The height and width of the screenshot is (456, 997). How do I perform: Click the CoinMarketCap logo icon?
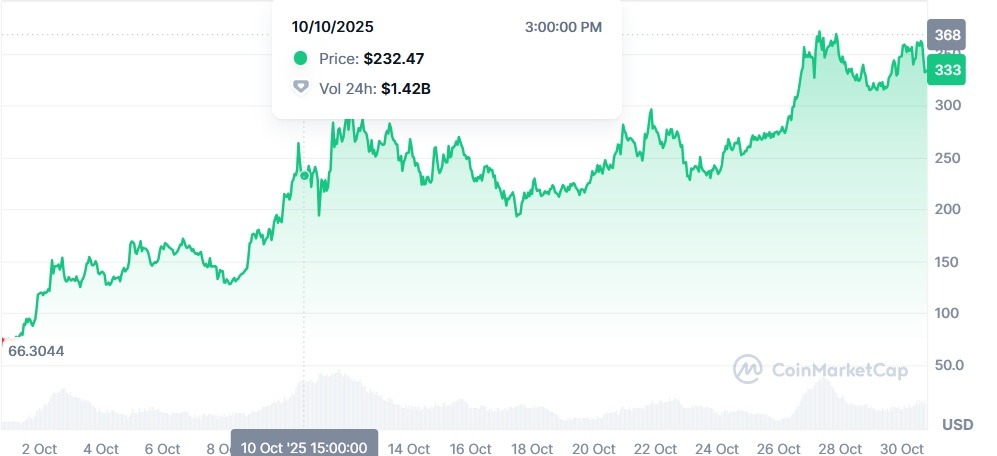[748, 369]
